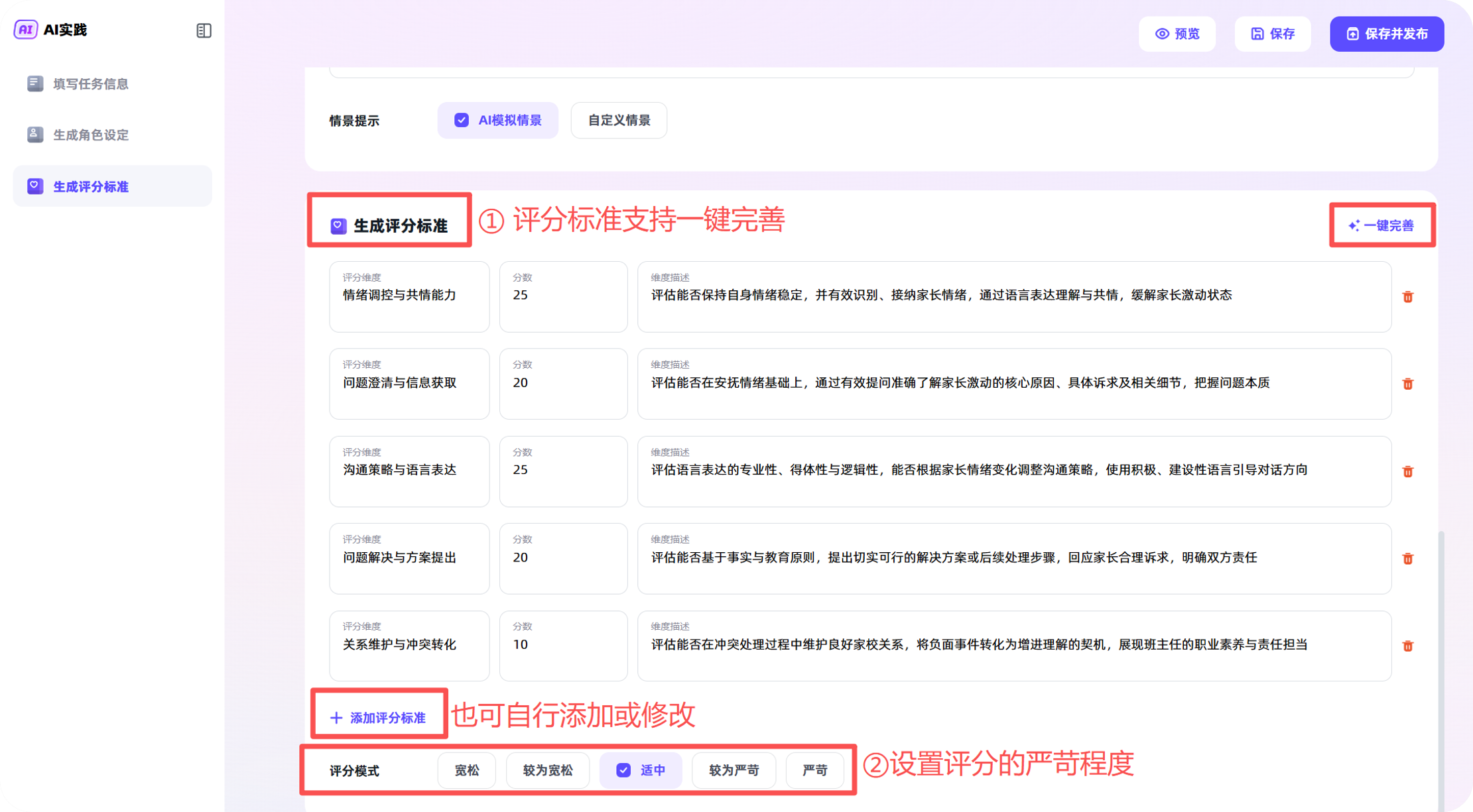Edit dimension field 问题澄清与信息获取

pos(409,384)
